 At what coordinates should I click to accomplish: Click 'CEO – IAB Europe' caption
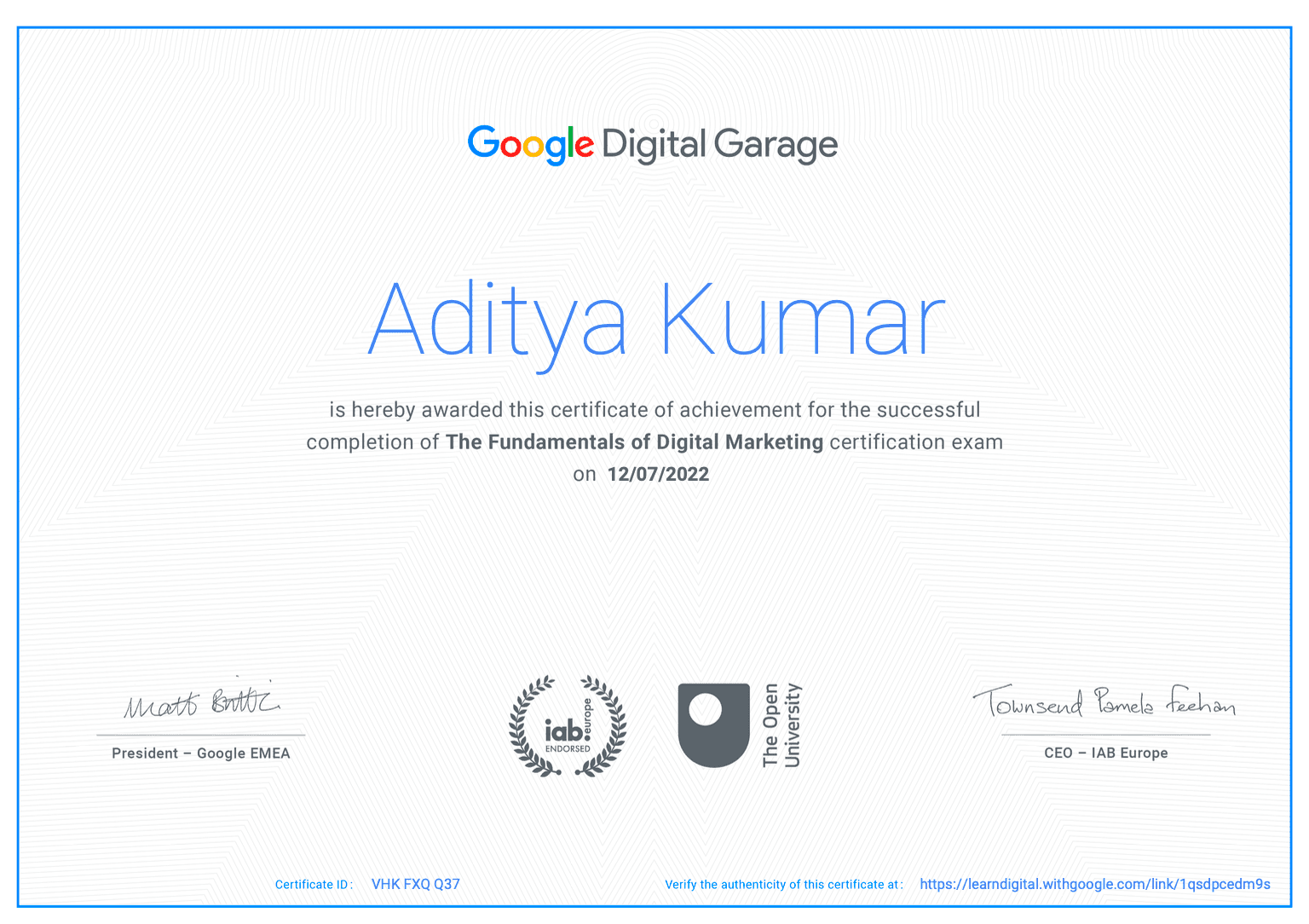click(1105, 754)
